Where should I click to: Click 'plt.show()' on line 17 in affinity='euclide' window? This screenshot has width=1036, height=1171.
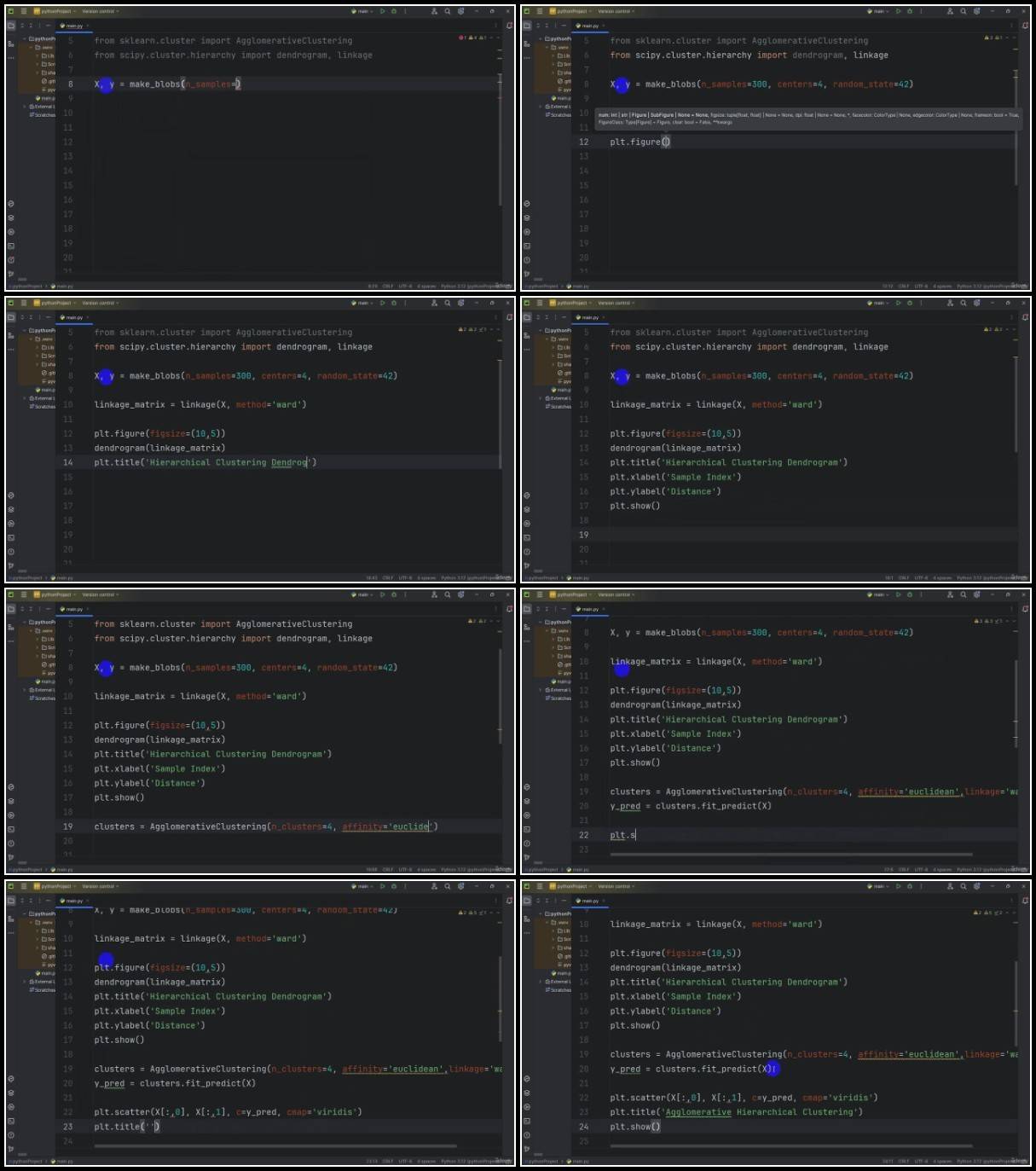(119, 798)
